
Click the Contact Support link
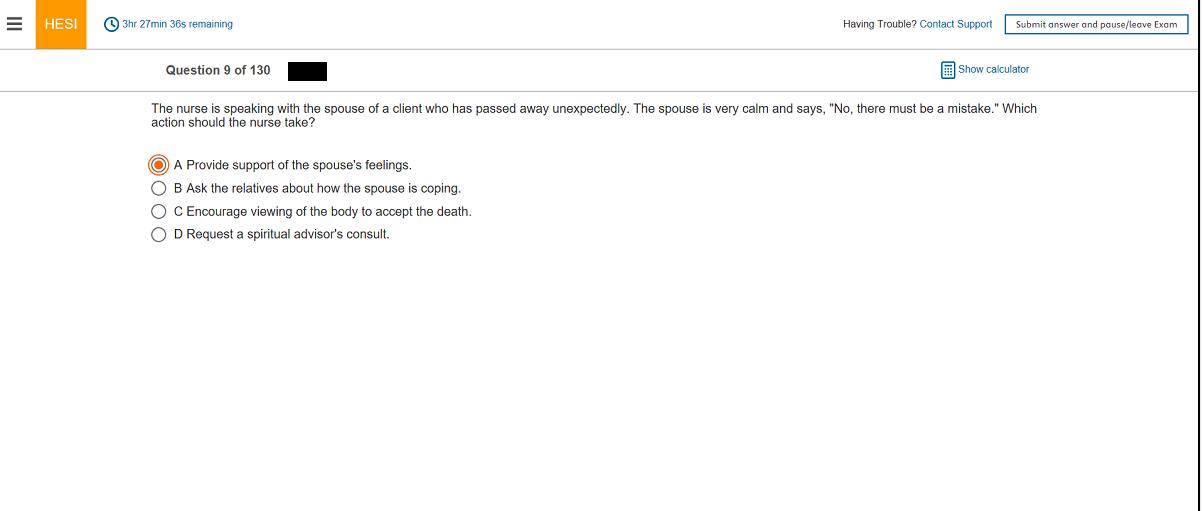(x=955, y=24)
